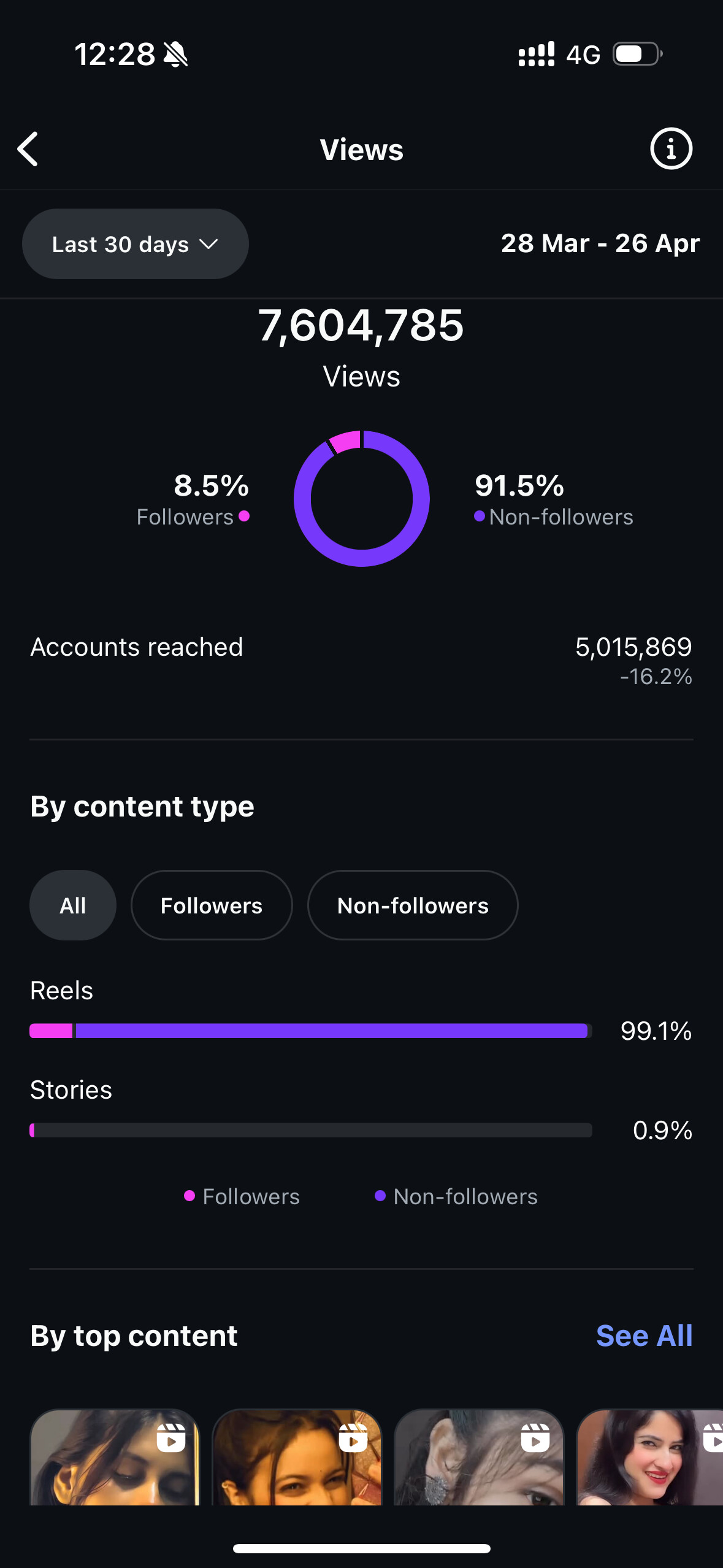Tap the muted bell icon in status bar
The height and width of the screenshot is (1568, 723).
175,55
